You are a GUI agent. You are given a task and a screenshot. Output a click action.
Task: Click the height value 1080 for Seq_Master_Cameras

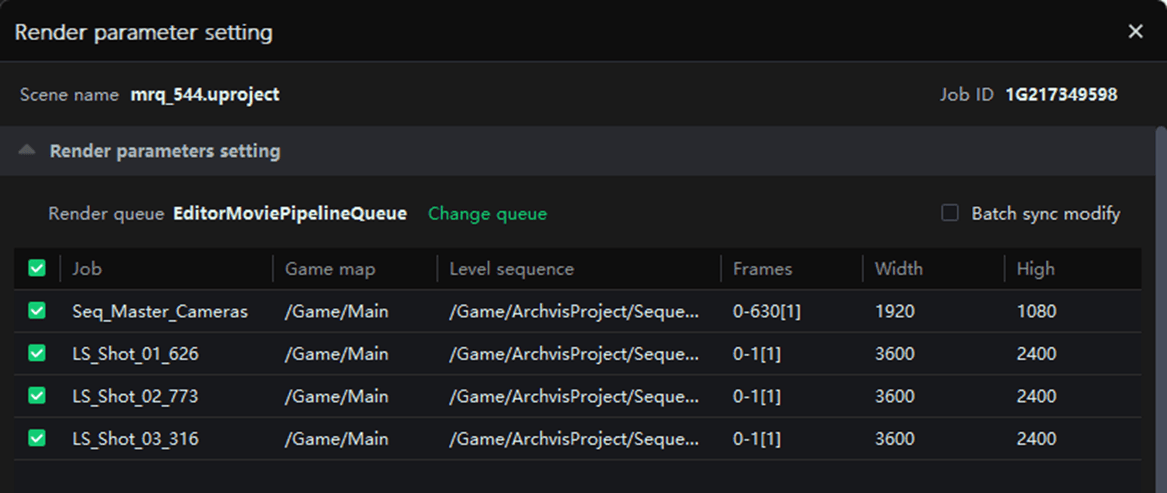pos(1036,312)
